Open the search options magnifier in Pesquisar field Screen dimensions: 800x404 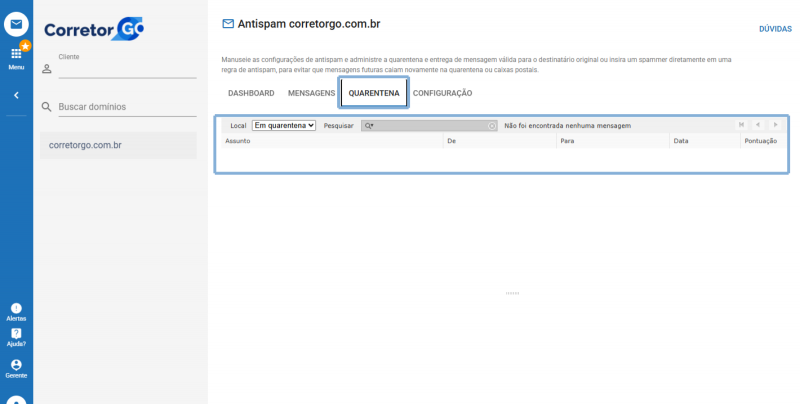369,126
